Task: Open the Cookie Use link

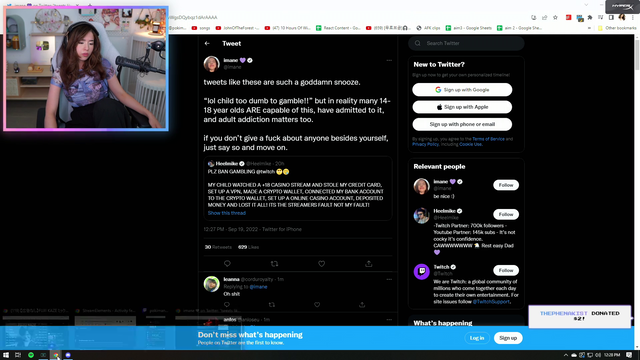Action: (471, 144)
